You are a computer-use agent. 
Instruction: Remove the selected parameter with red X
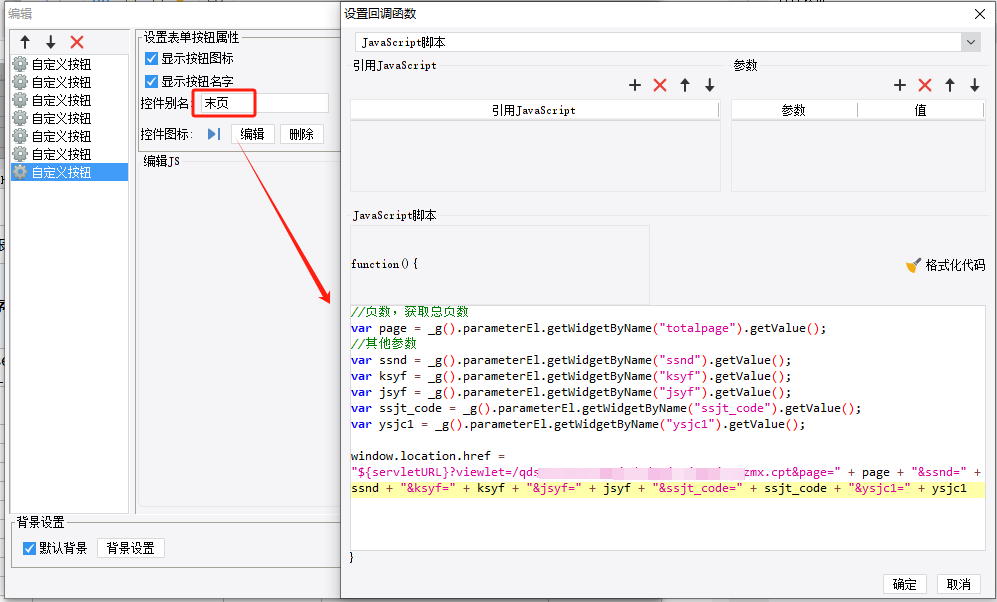pos(925,85)
